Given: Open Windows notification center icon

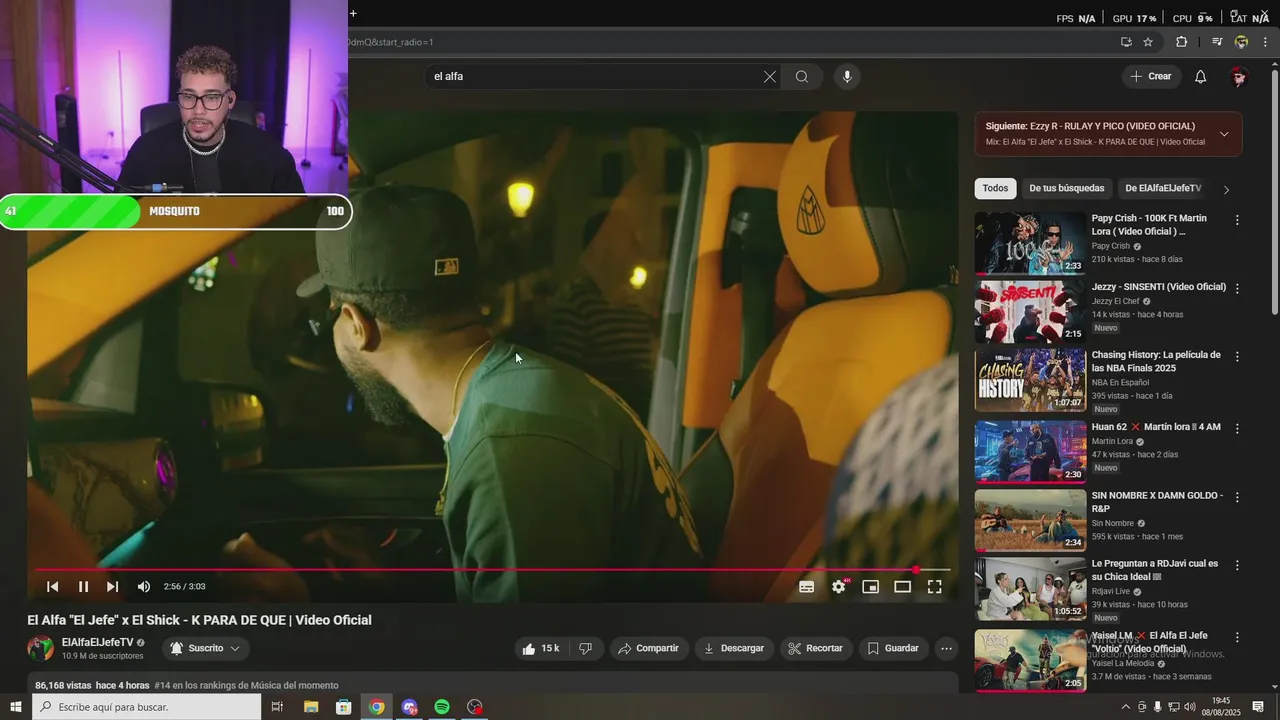Looking at the screenshot, I should point(1258,707).
